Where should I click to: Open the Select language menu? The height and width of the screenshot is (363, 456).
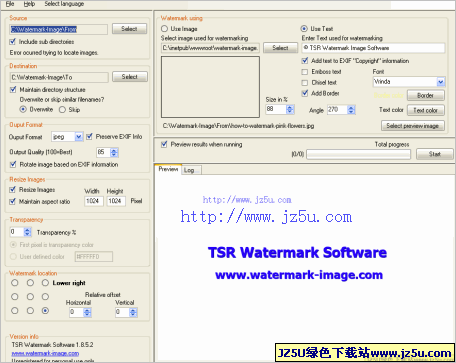coord(64,4)
